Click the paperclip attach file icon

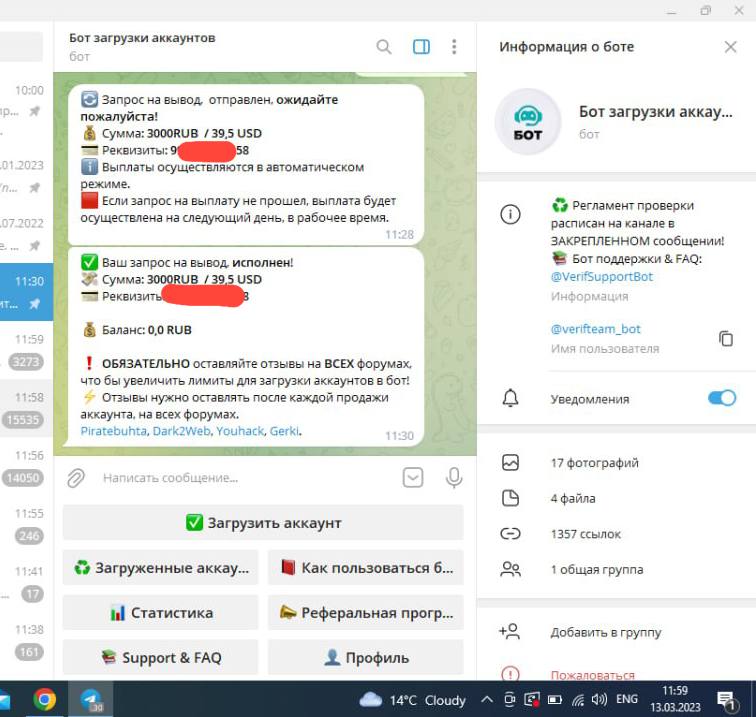76,478
